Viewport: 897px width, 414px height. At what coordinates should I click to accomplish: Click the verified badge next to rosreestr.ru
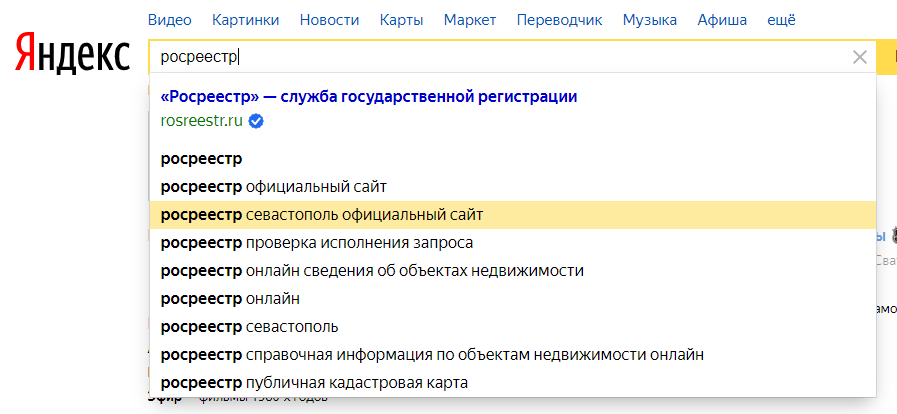(x=256, y=121)
